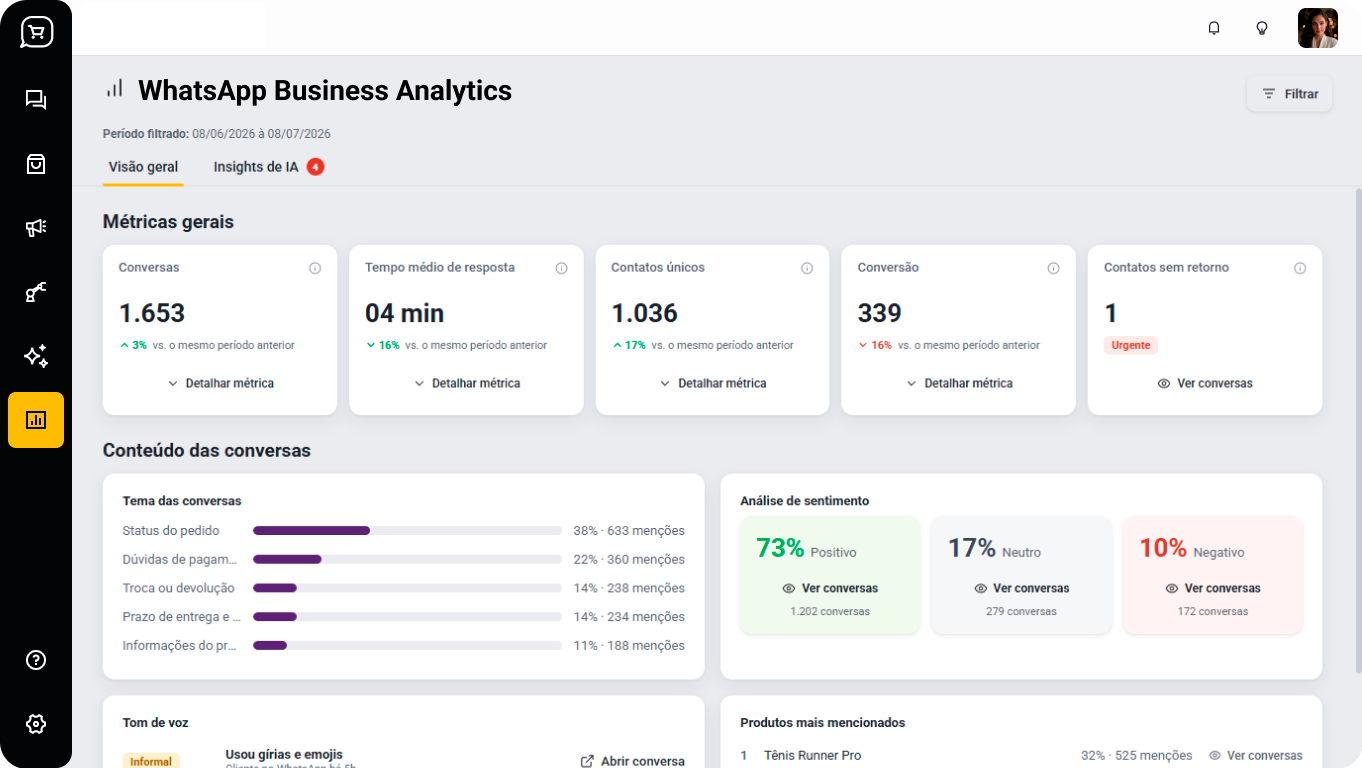Image resolution: width=1362 pixels, height=768 pixels.
Task: Click '38% · 633 menções' text
Action: pyautogui.click(x=629, y=531)
